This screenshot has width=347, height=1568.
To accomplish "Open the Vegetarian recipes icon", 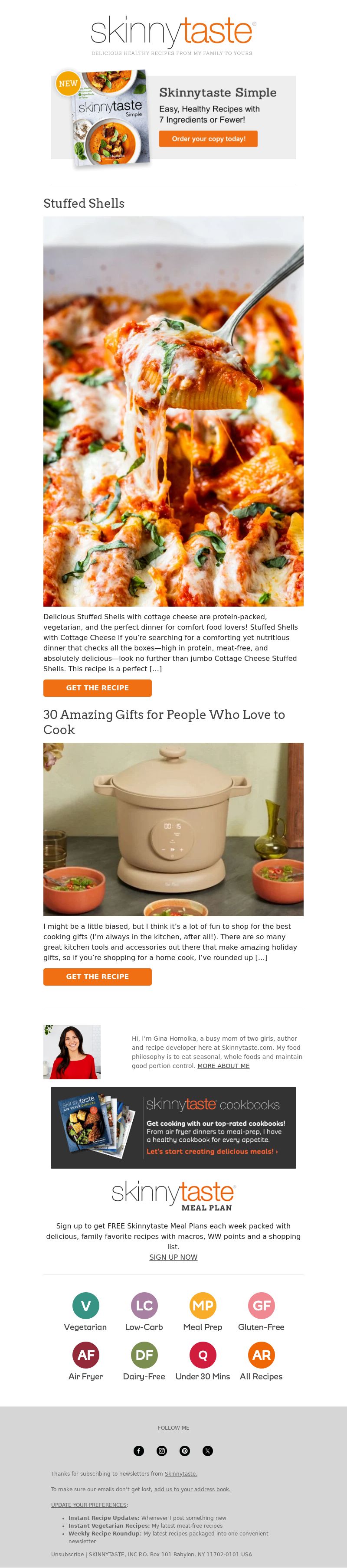I will point(86,1305).
